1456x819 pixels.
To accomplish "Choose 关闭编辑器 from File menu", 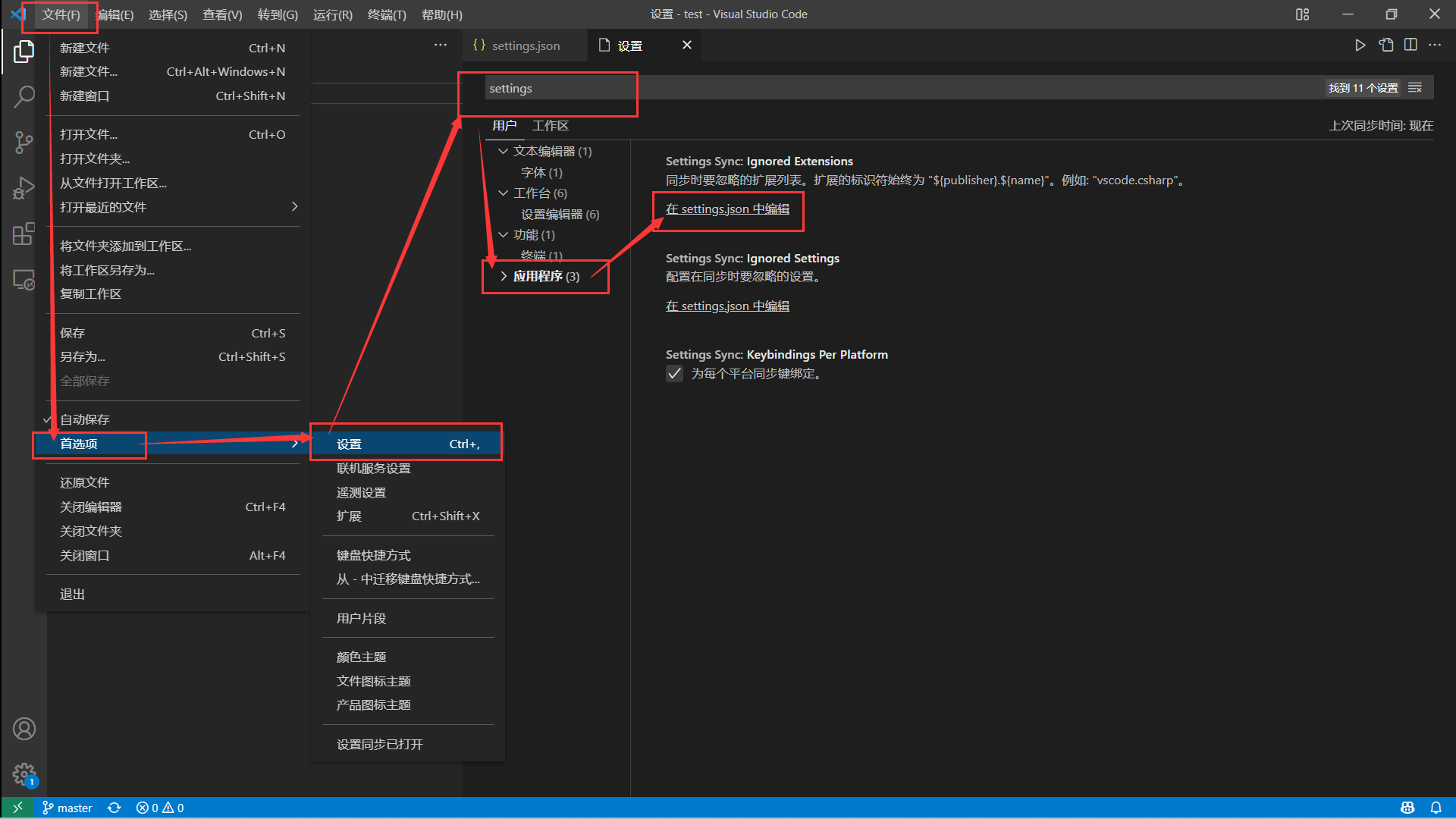I will click(173, 507).
